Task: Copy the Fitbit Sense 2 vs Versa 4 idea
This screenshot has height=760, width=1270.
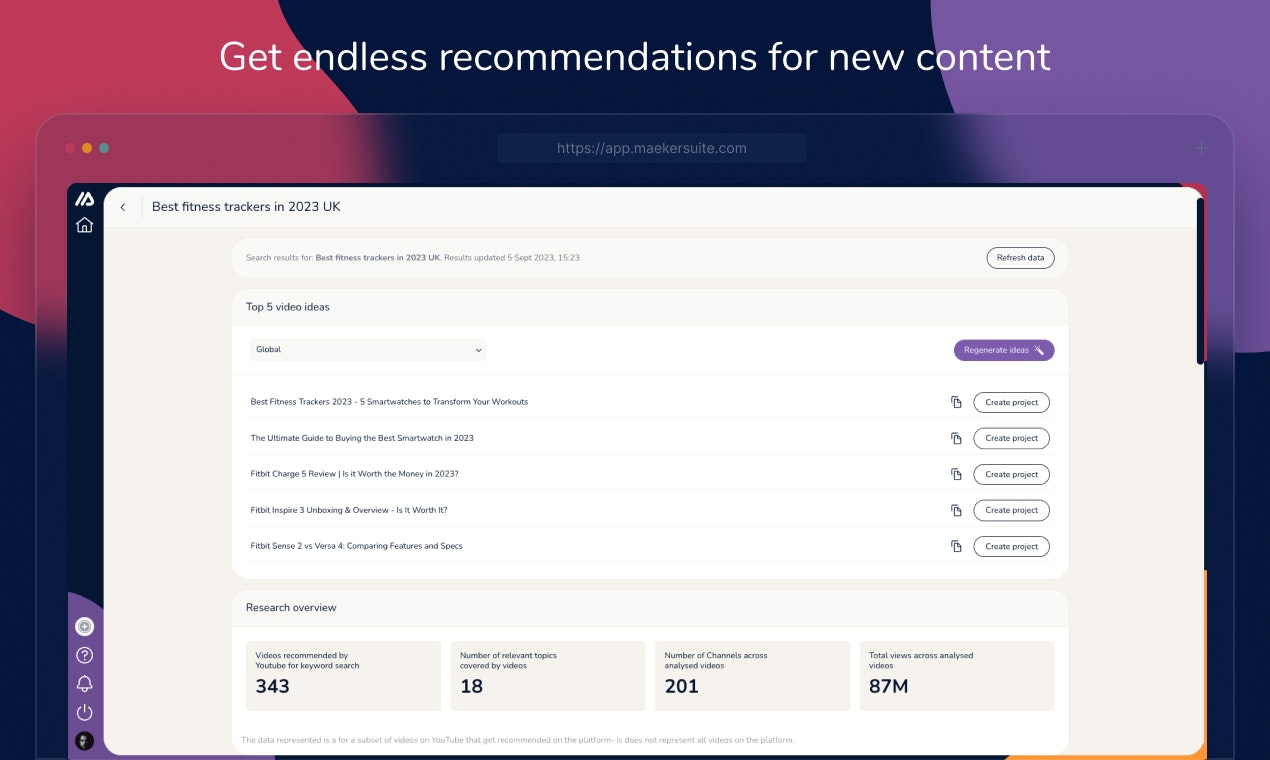Action: 956,546
